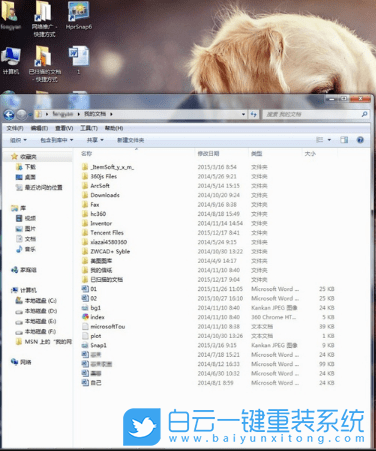Click the Back navigation arrow button
This screenshot has height=451, width=376.
pos(9,115)
